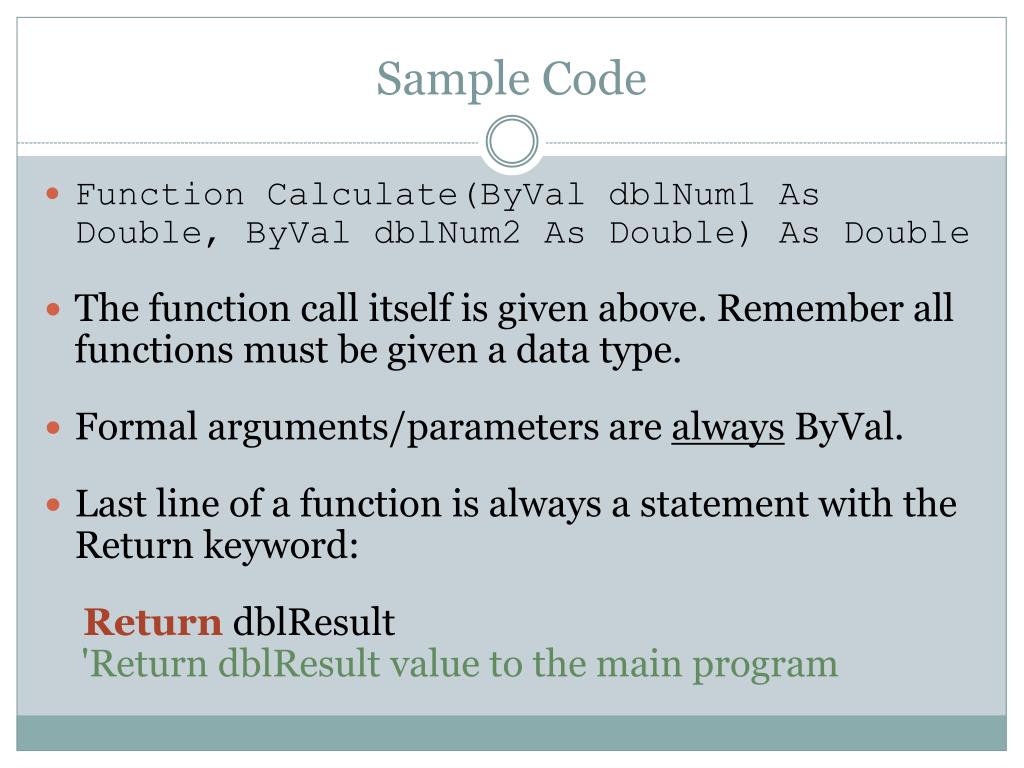Click the word 'ByVal.' ending the third bullet

click(x=849, y=428)
